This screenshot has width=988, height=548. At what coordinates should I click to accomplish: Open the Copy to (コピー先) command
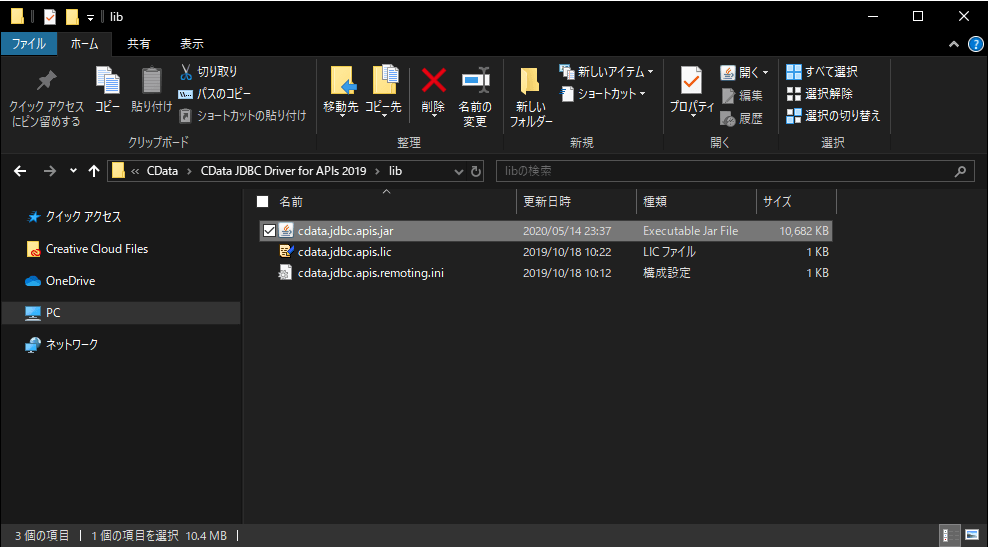click(383, 91)
